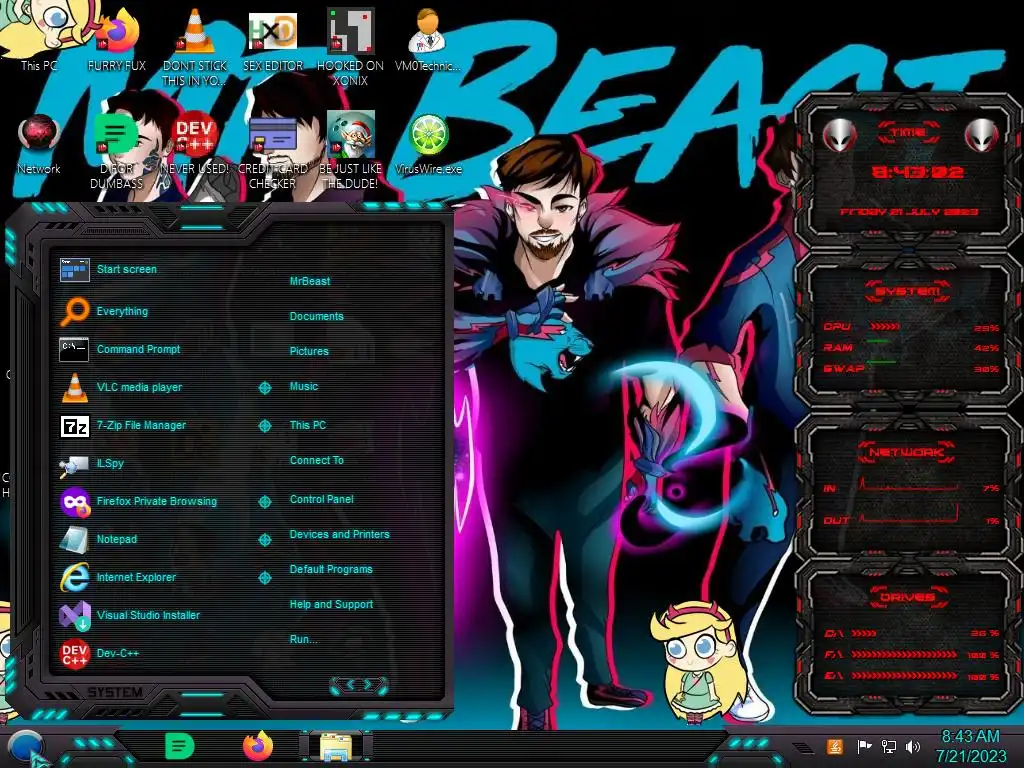This screenshot has height=768, width=1024.
Task: Open Control Panel from start menu
Action: tap(321, 499)
